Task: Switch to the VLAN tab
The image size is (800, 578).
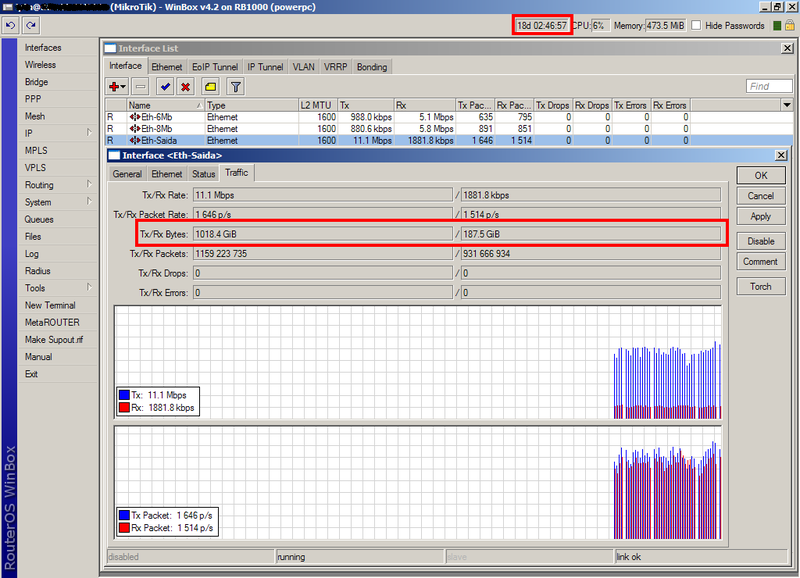Action: pyautogui.click(x=304, y=67)
